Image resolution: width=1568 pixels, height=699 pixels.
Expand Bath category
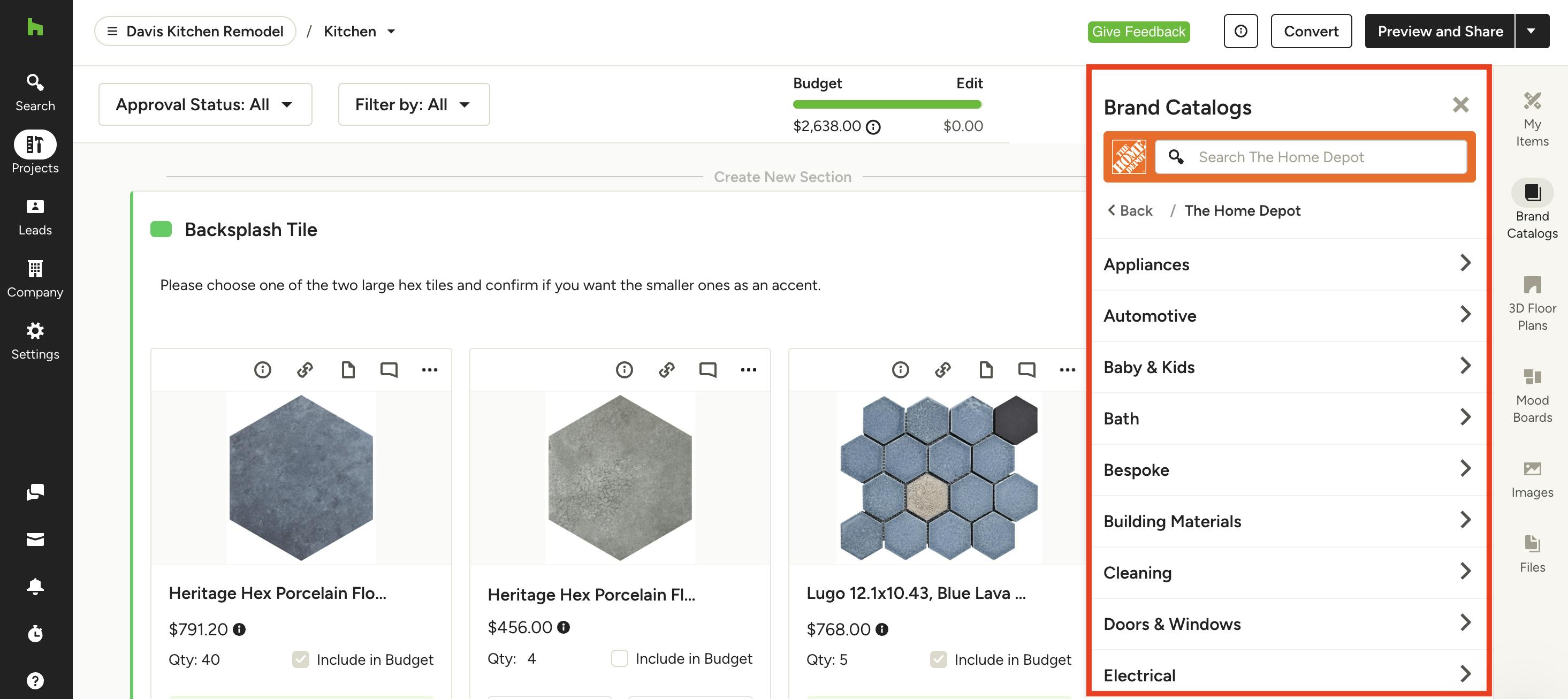[x=1288, y=419]
